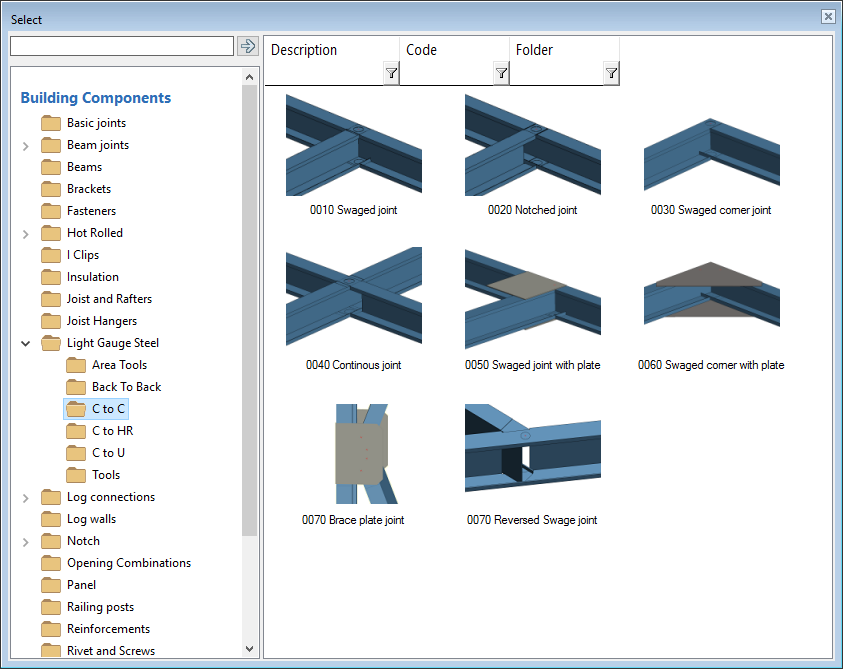Open the Back To Back subfolder
843x669 pixels.
pyautogui.click(x=126, y=387)
